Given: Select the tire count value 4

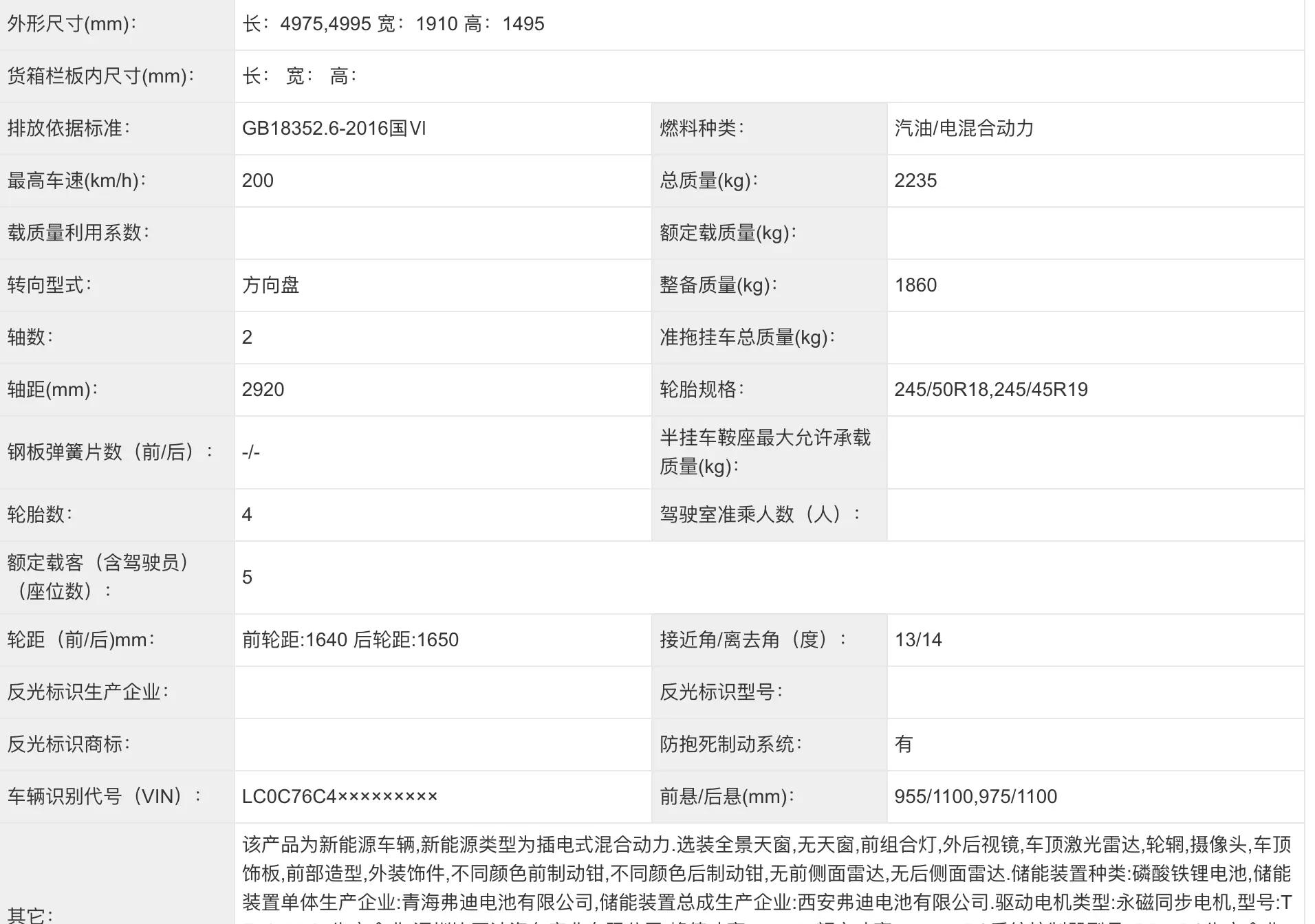Looking at the screenshot, I should point(247,515).
